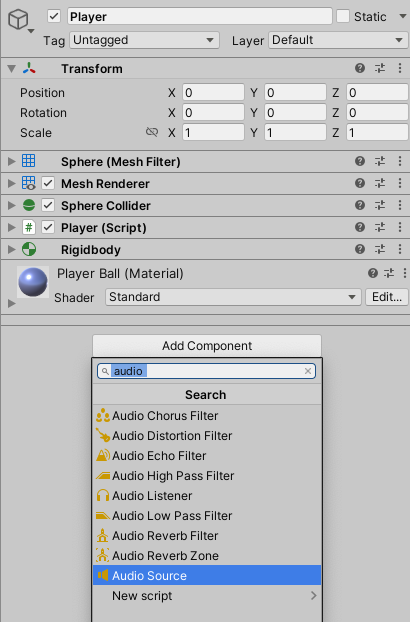Enable the Static checkbox
410x622 pixels.
coord(343,16)
